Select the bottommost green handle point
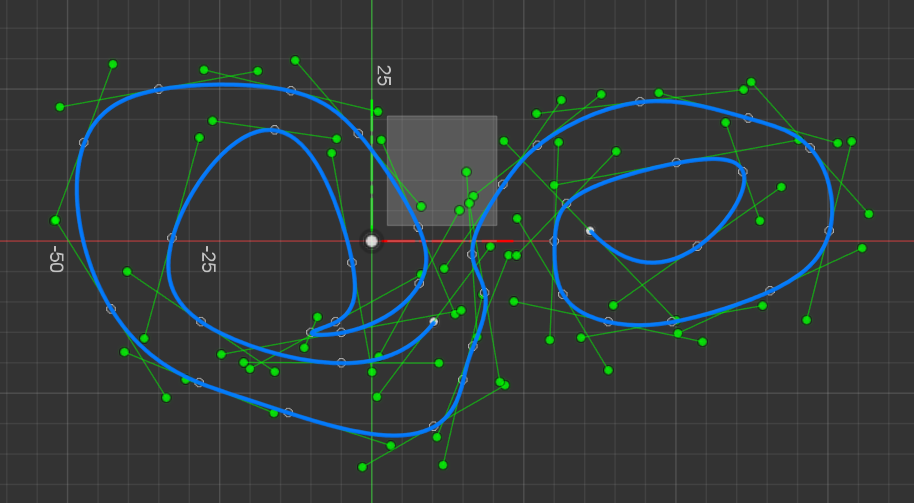Image resolution: width=914 pixels, height=503 pixels. [x=362, y=467]
